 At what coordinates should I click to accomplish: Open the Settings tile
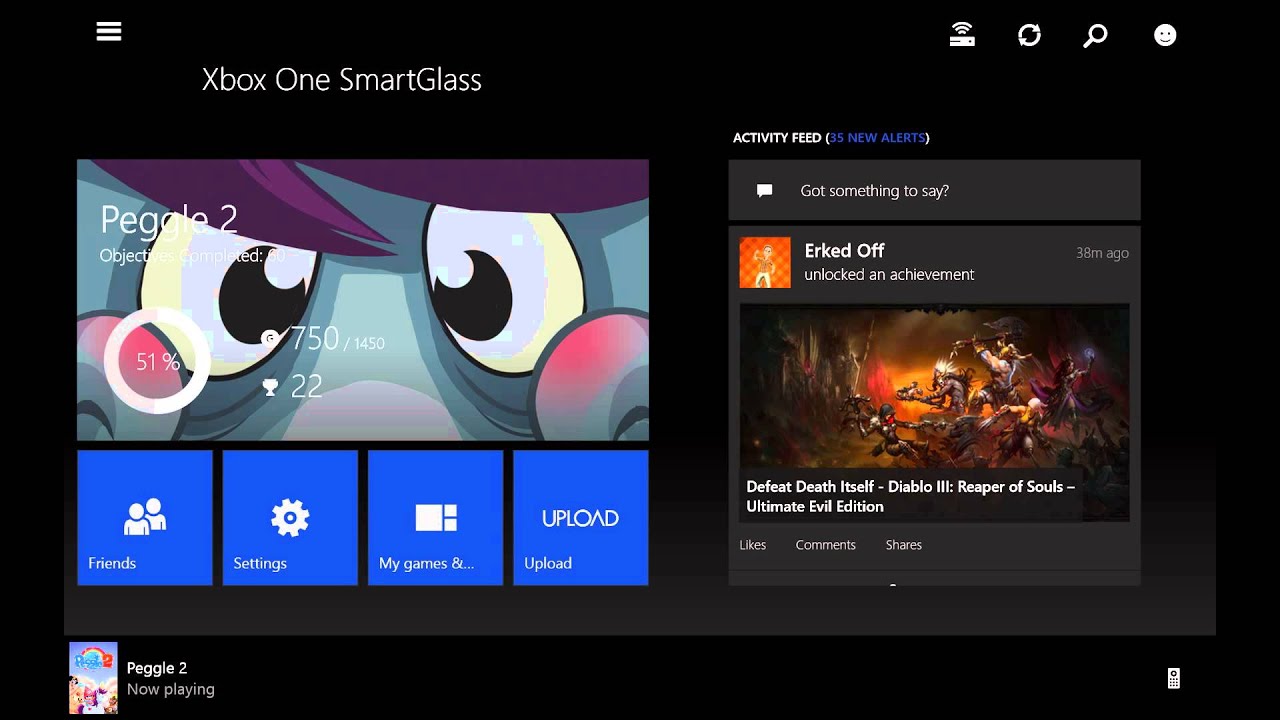[x=290, y=517]
